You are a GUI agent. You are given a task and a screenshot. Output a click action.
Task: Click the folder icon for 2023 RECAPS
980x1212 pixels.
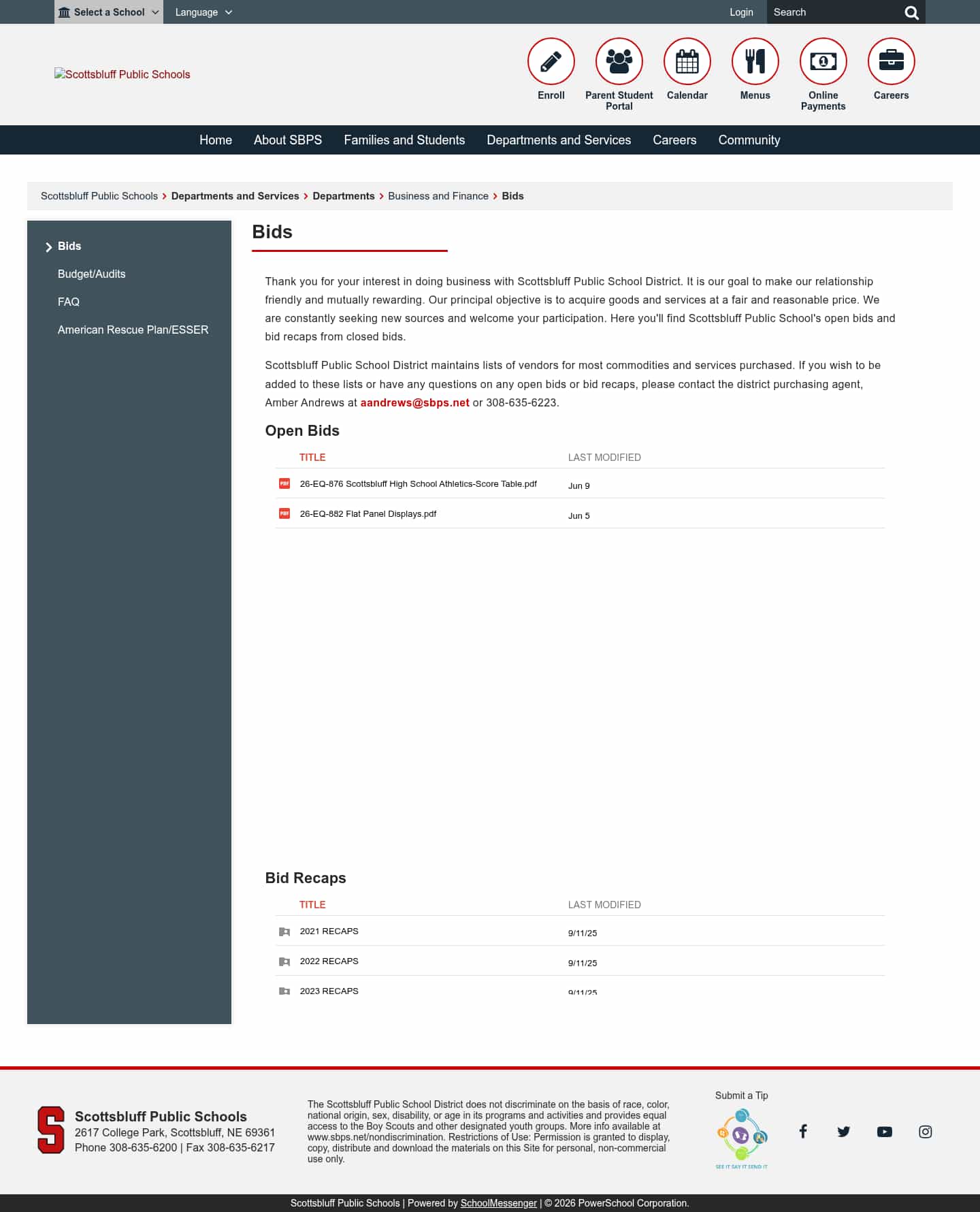pyautogui.click(x=284, y=991)
